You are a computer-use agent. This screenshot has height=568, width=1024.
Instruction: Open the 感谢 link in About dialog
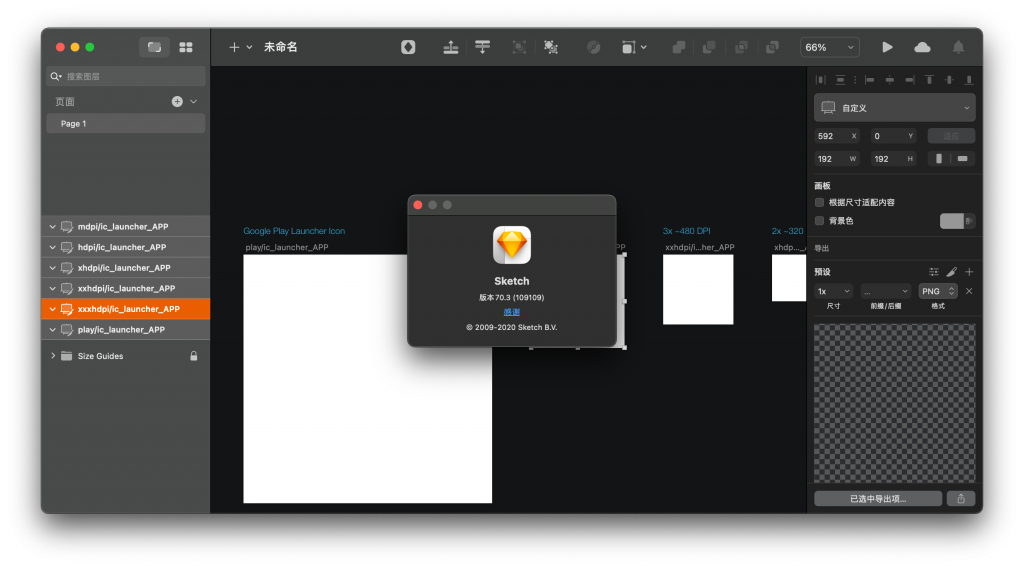(511, 312)
